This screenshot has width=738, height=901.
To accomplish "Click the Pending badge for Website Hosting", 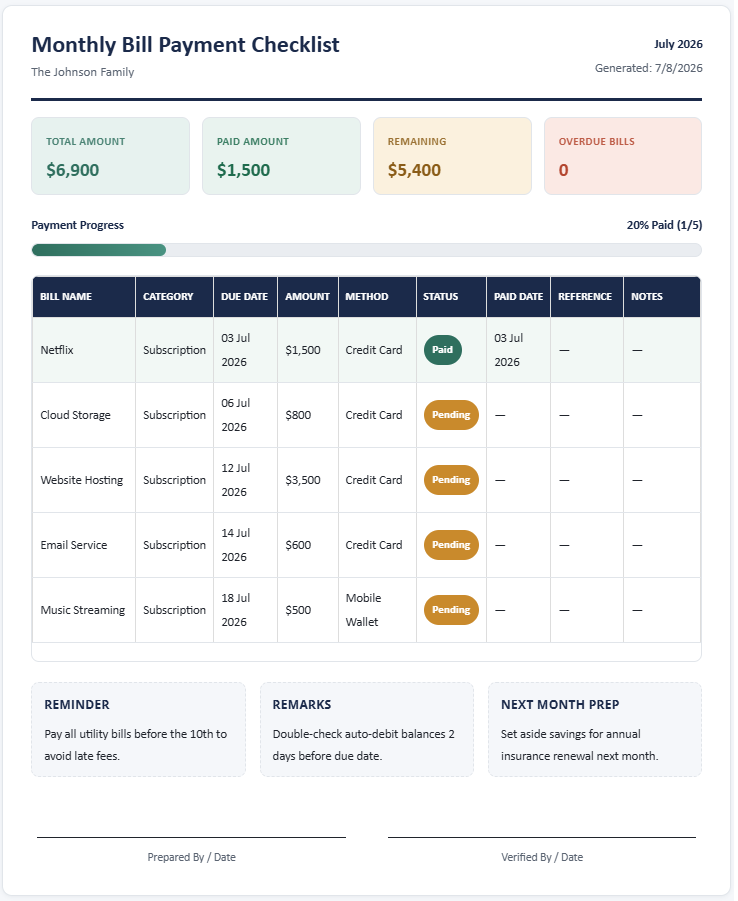I will point(451,480).
